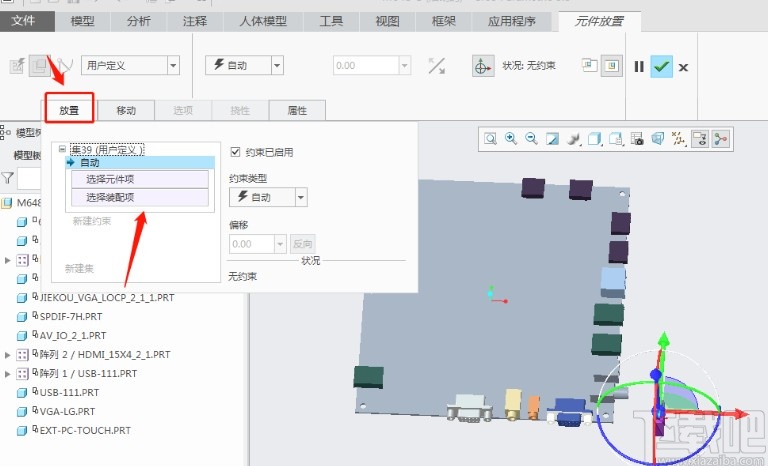Open the Automatic constraint dropdown in the dashboard
Image resolution: width=768 pixels, height=466 pixels.
tap(277, 65)
